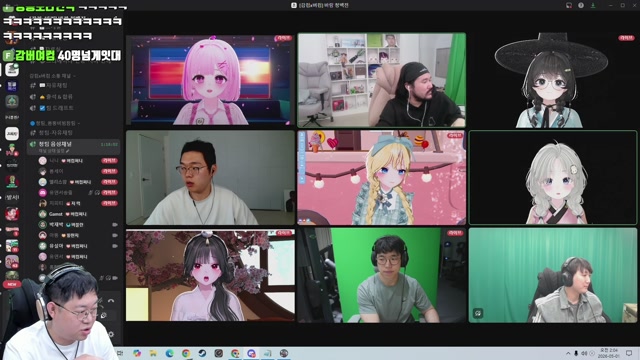
Task: Focus the man in gray jacket on green backdrop
Action: click(x=553, y=275)
